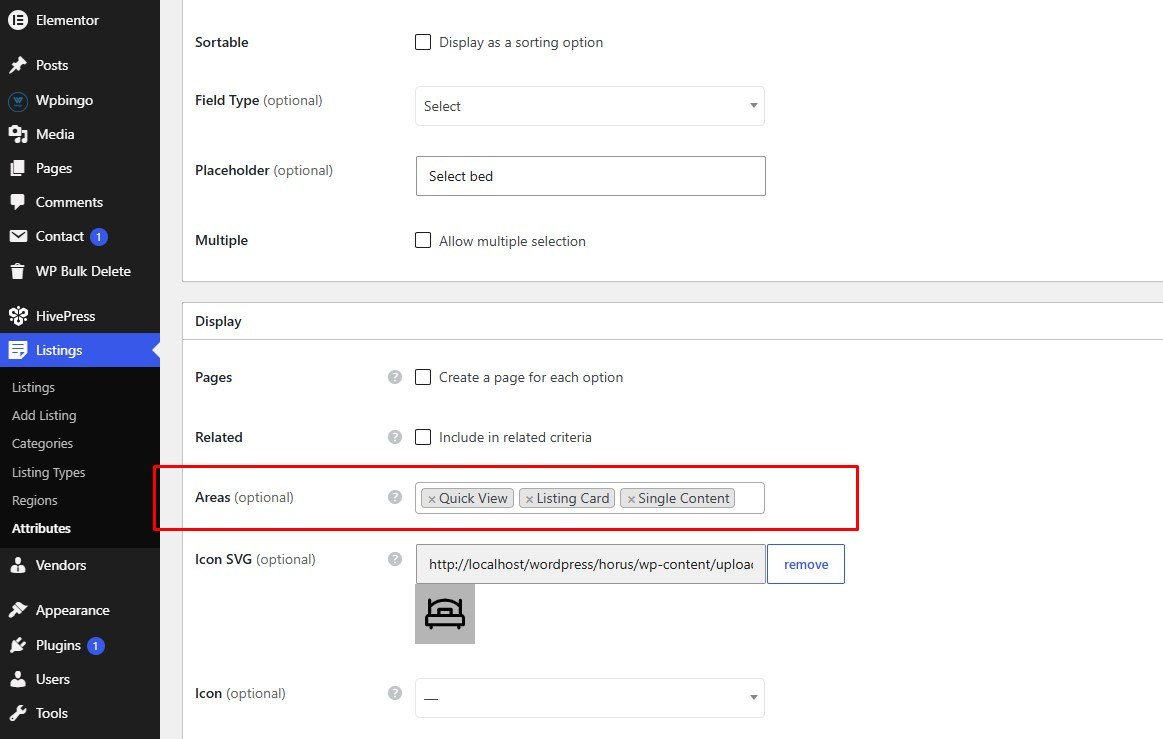Click the Posts pushpin icon
1163x739 pixels.
tap(18, 65)
